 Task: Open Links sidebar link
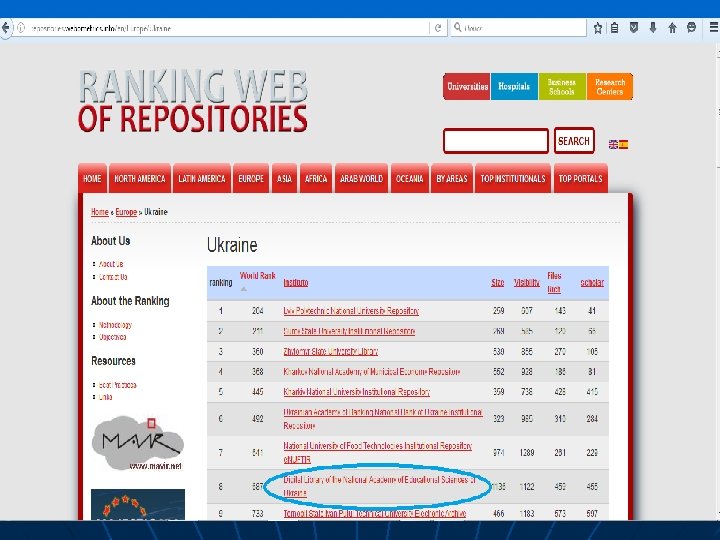(106, 397)
